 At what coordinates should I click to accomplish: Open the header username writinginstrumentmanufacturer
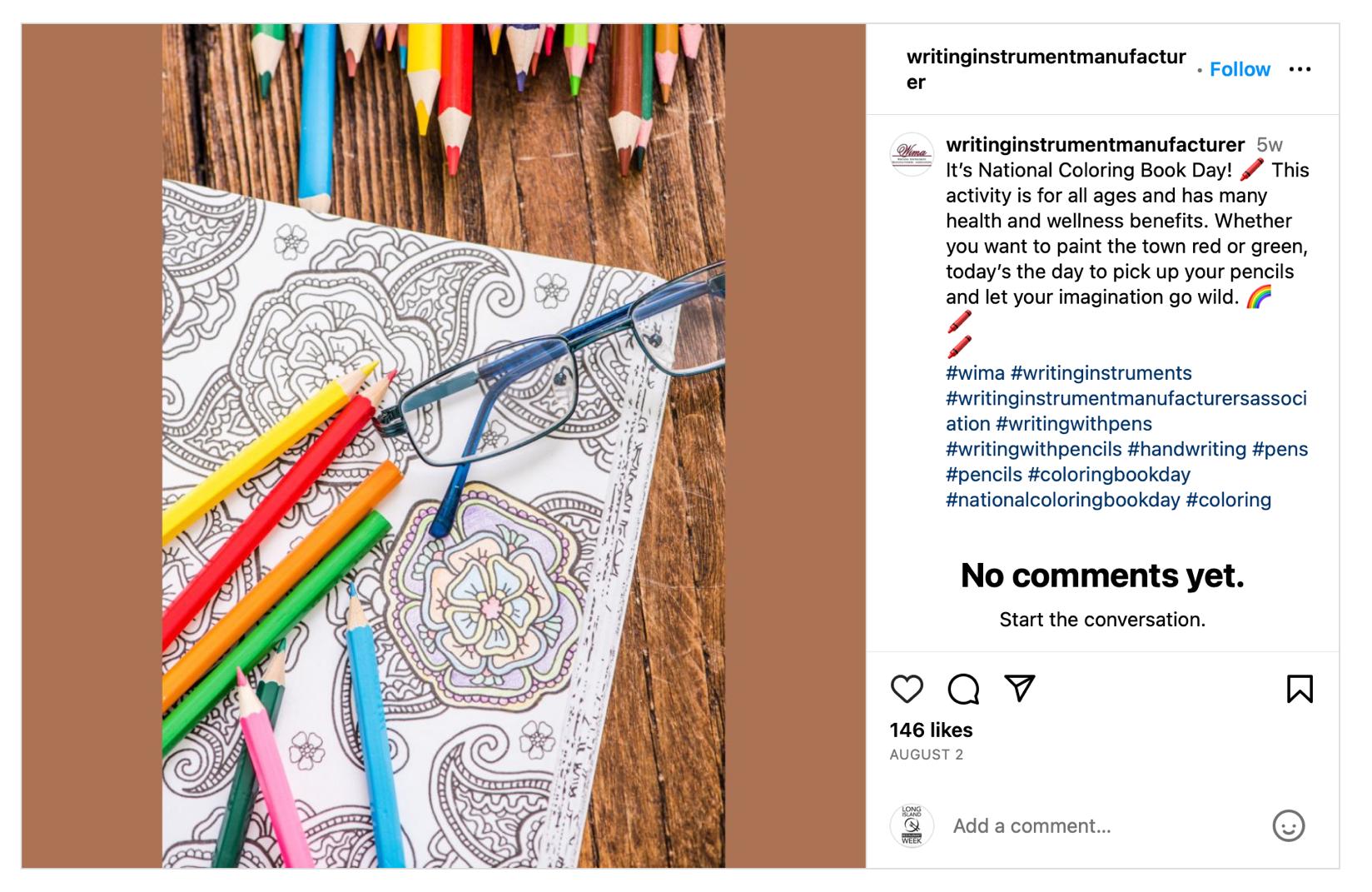(x=1046, y=69)
